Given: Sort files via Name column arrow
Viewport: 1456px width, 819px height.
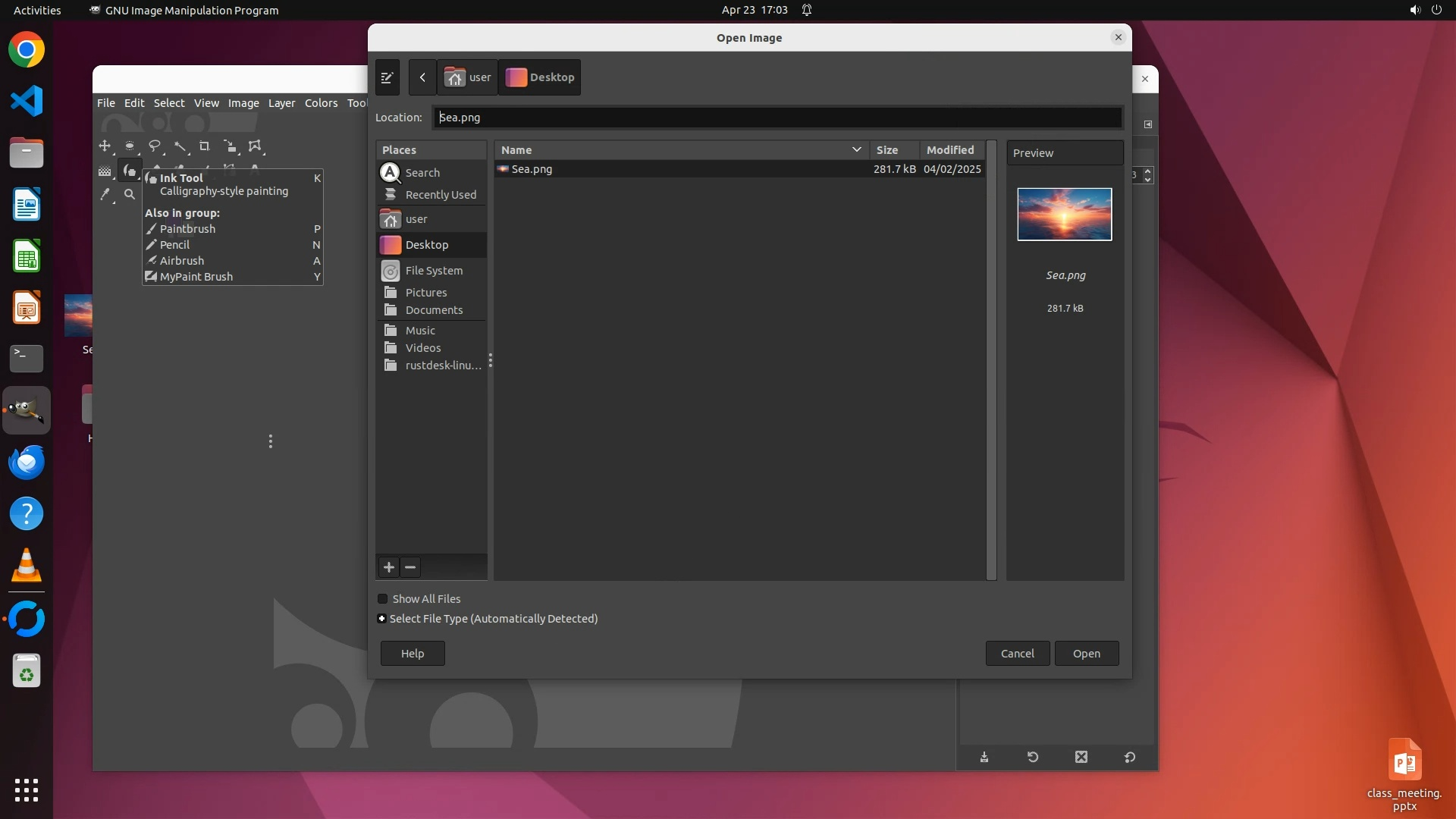Looking at the screenshot, I should point(856,150).
